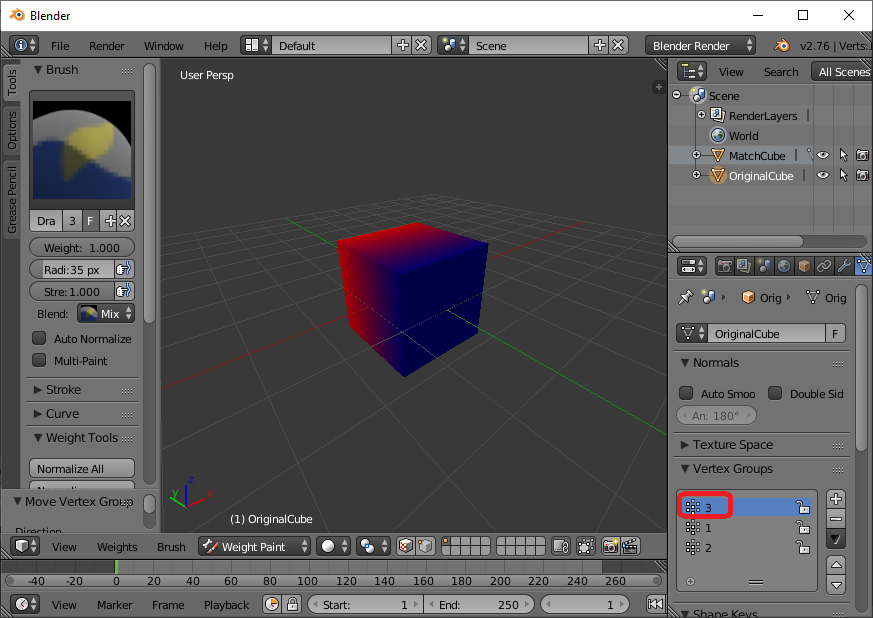Jump to timeline start with rewind icon

pyautogui.click(x=655, y=604)
